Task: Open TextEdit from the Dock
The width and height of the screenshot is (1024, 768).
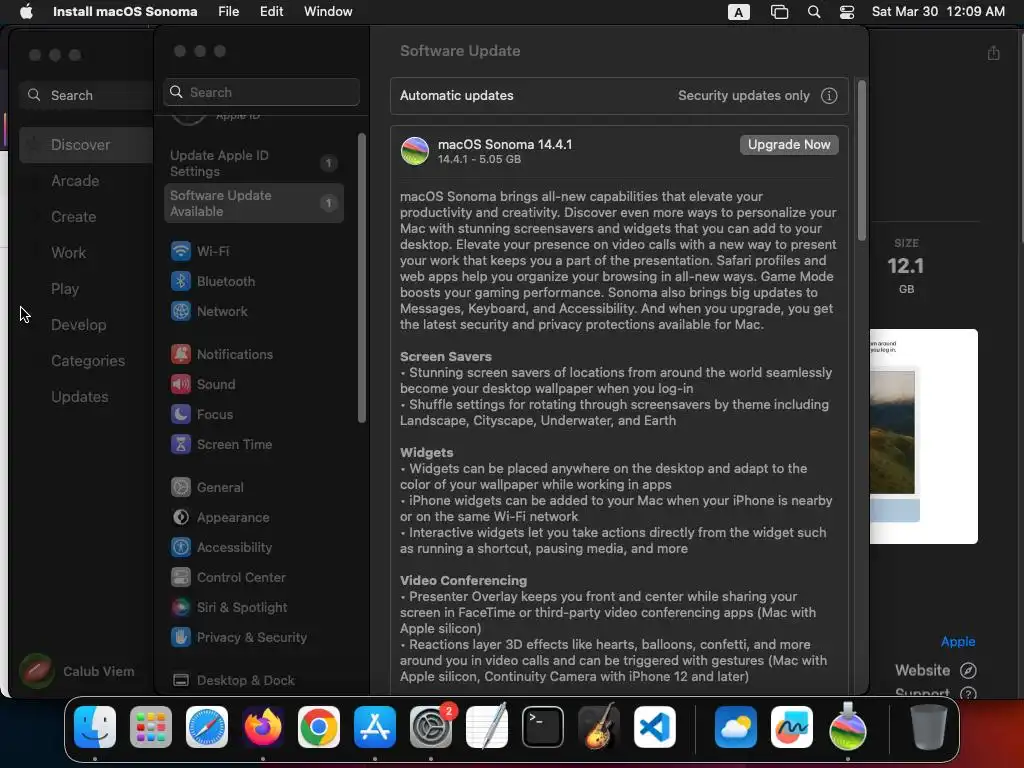Action: (x=487, y=727)
